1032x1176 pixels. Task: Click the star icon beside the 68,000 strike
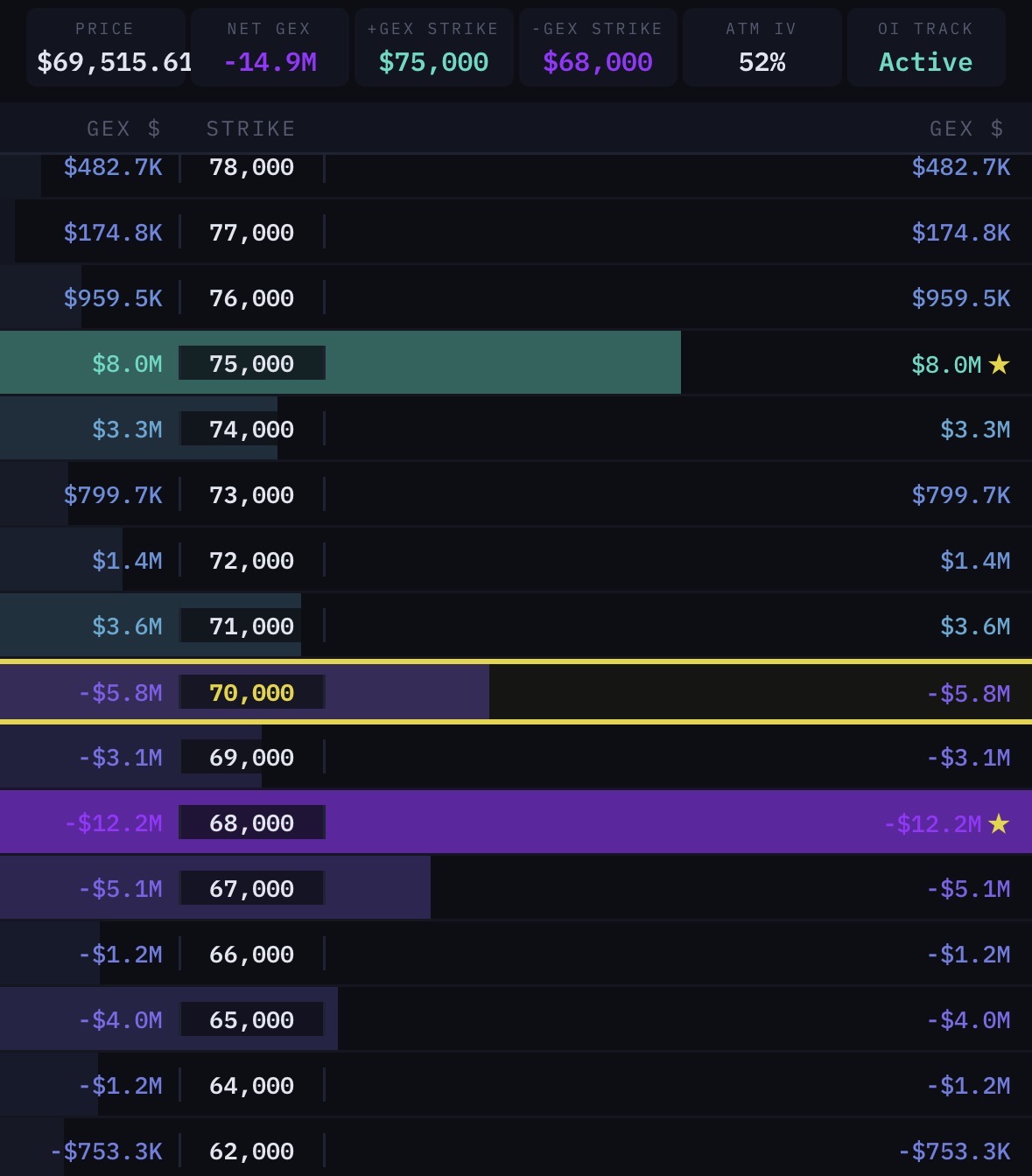999,822
